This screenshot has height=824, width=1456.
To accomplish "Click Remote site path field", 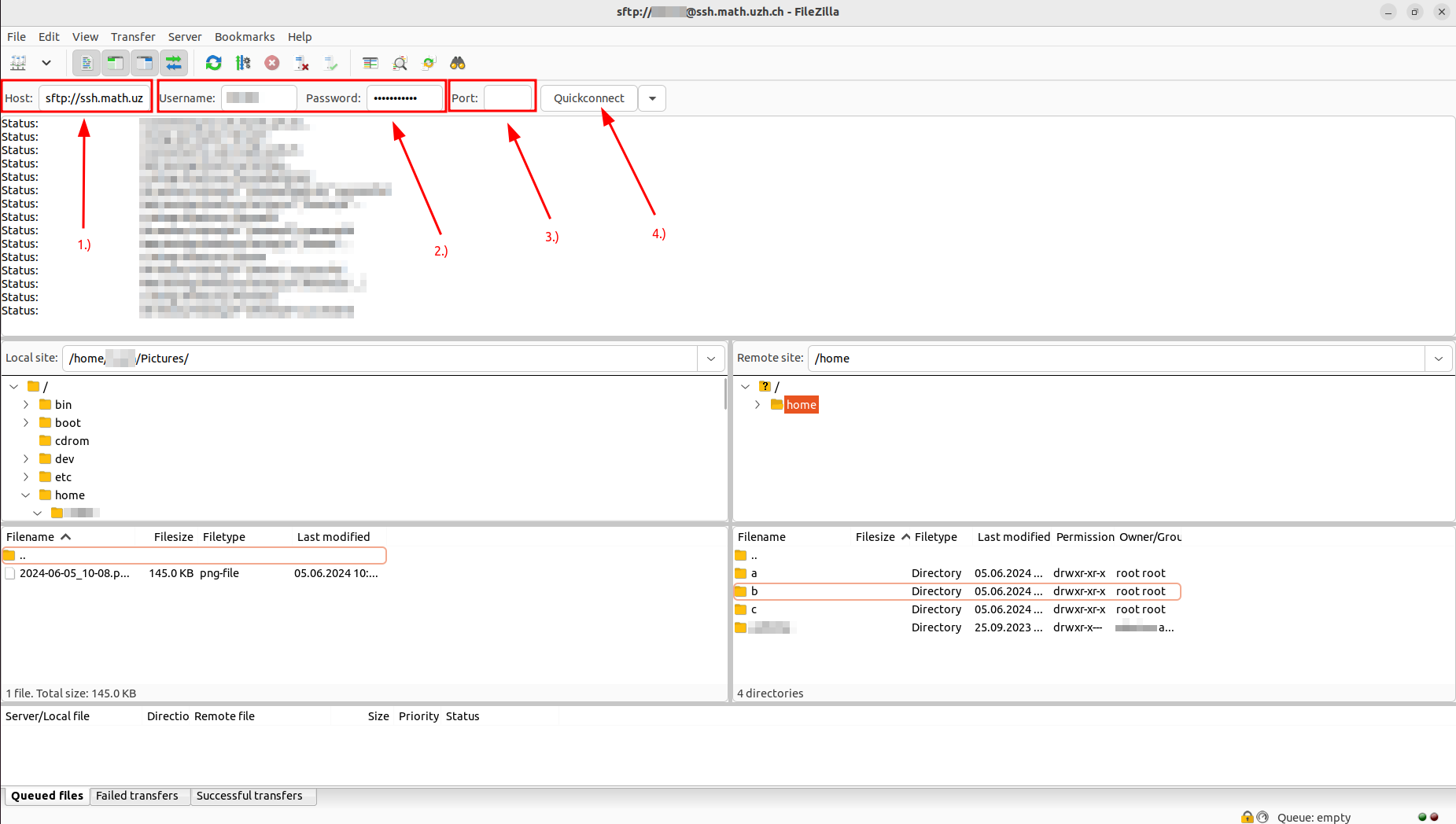I will point(1116,359).
